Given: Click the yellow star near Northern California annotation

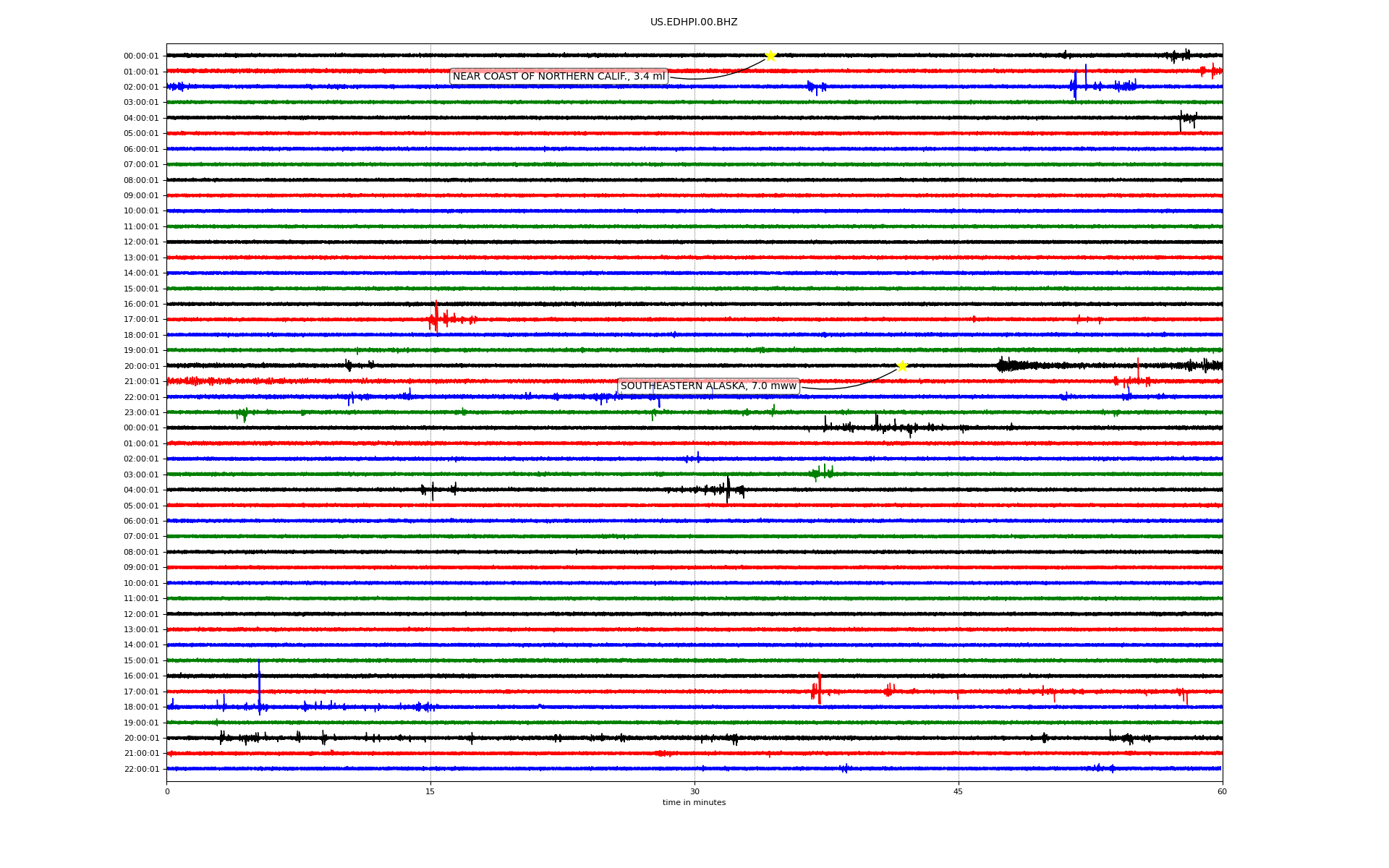Looking at the screenshot, I should click(770, 56).
